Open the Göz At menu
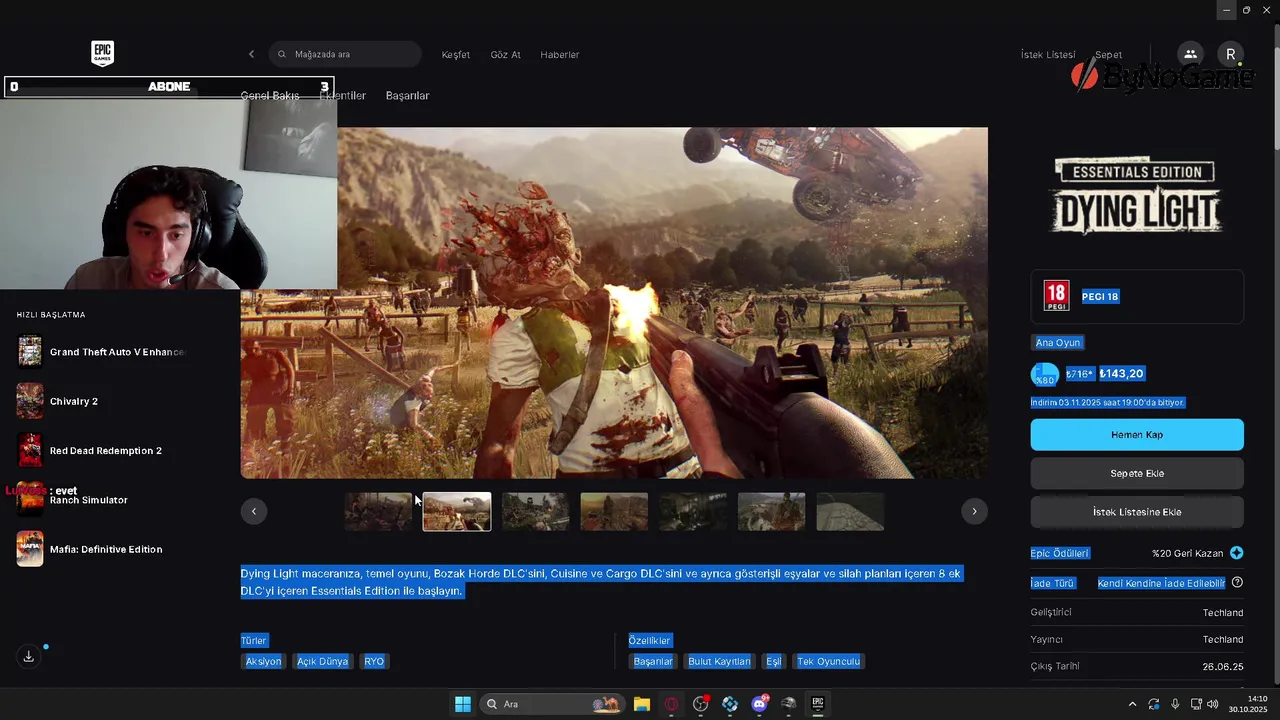Screen dimensions: 1280x720 (x=505, y=54)
